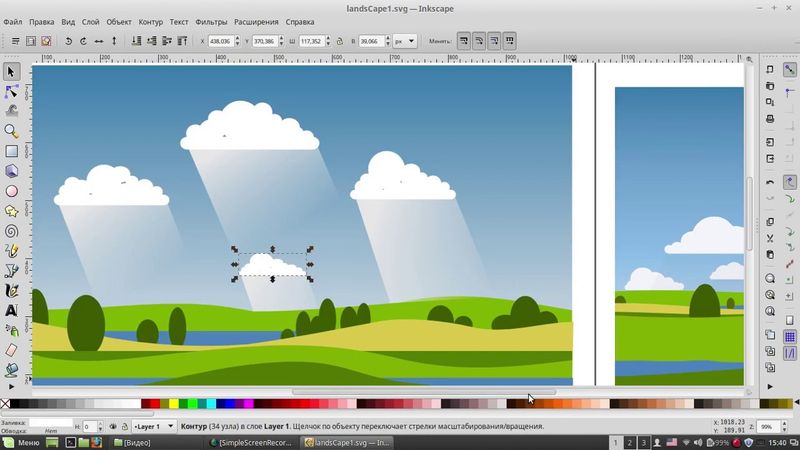The width and height of the screenshot is (800, 450).
Task: Flip selected object vertically
Action: point(114,41)
